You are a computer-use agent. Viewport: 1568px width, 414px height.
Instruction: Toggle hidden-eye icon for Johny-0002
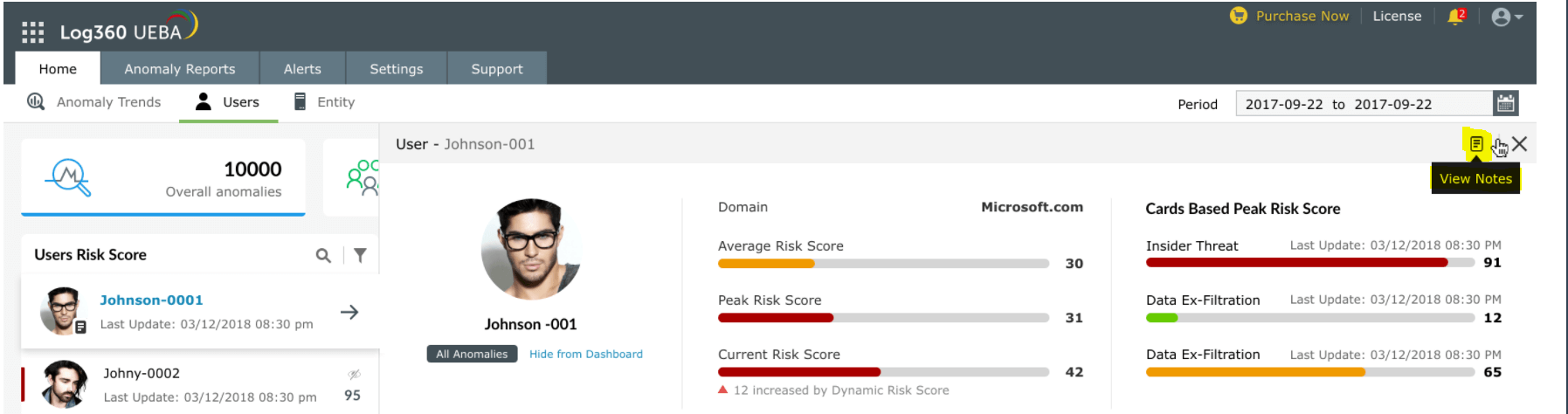click(354, 375)
